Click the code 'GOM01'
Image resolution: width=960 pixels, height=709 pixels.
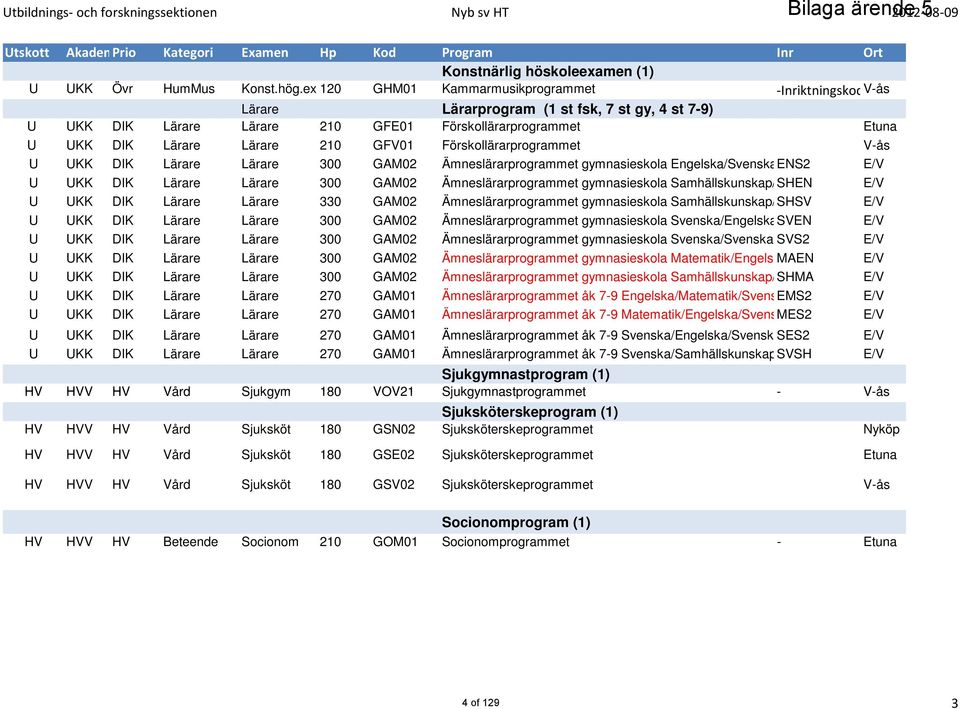(395, 542)
